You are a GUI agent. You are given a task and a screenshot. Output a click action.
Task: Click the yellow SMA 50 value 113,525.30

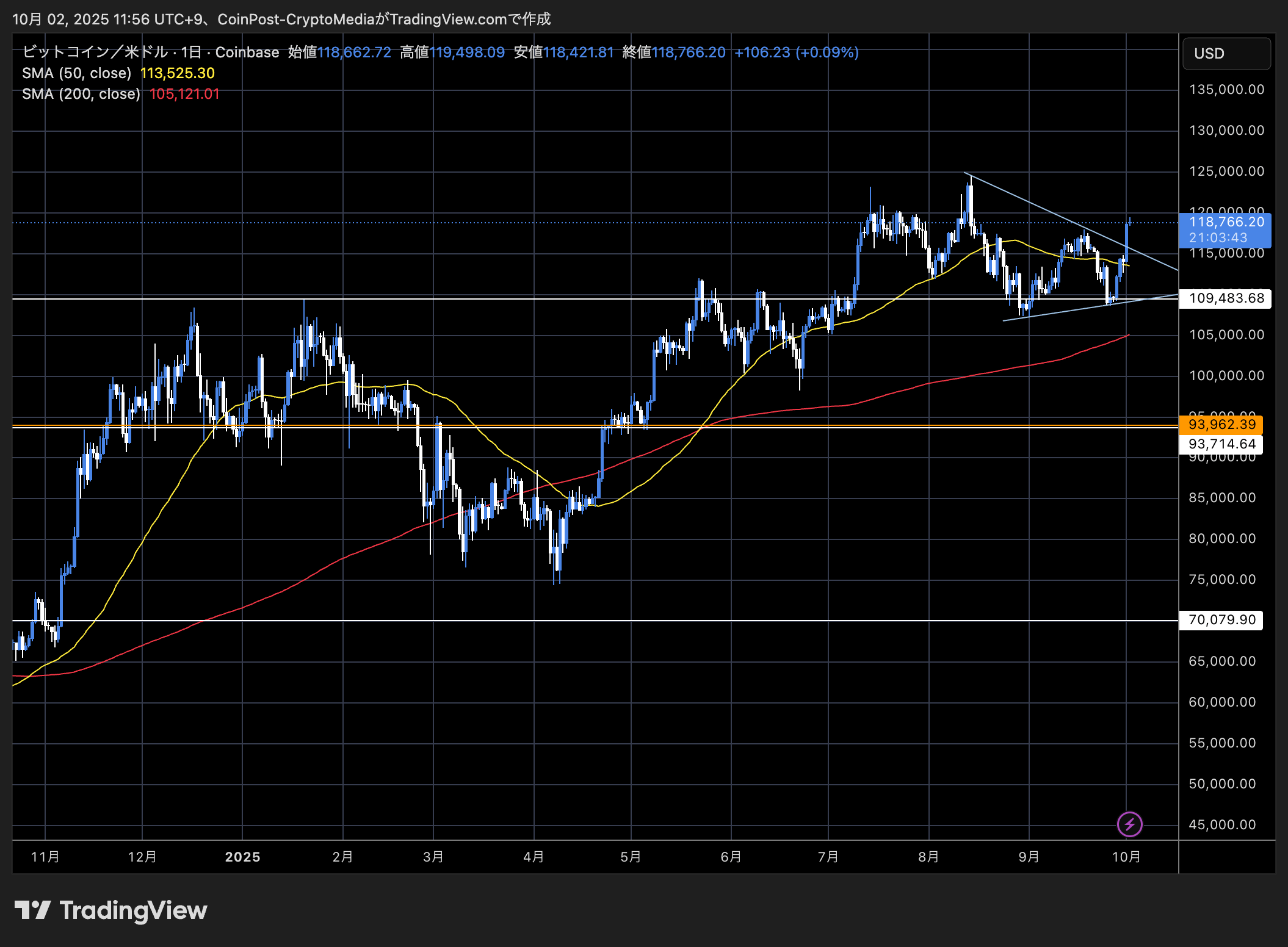tap(178, 73)
